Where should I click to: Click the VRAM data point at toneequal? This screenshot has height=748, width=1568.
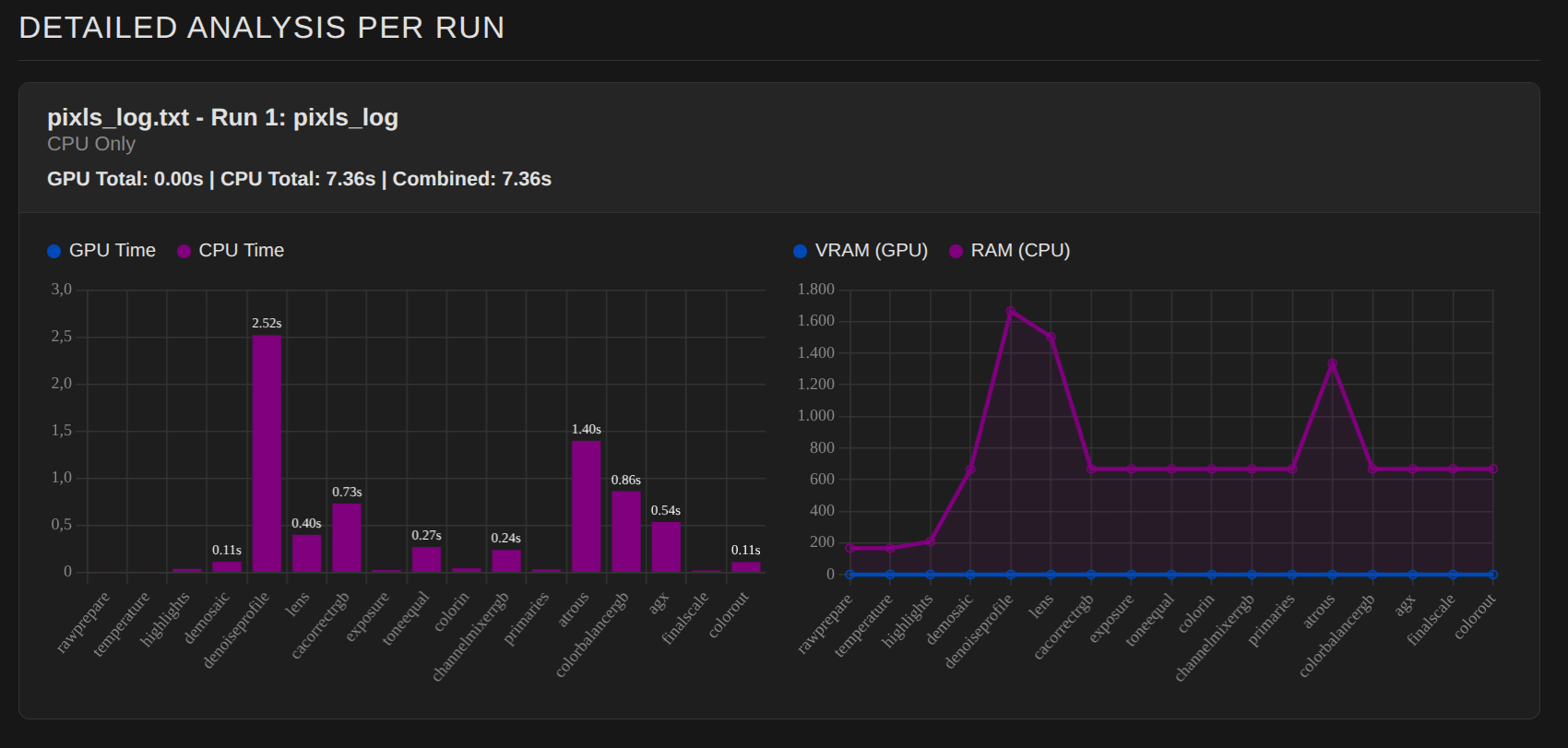[x=1171, y=575]
